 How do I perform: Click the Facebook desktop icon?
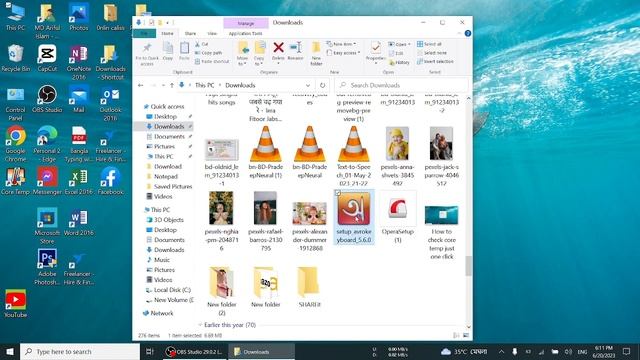[x=111, y=181]
